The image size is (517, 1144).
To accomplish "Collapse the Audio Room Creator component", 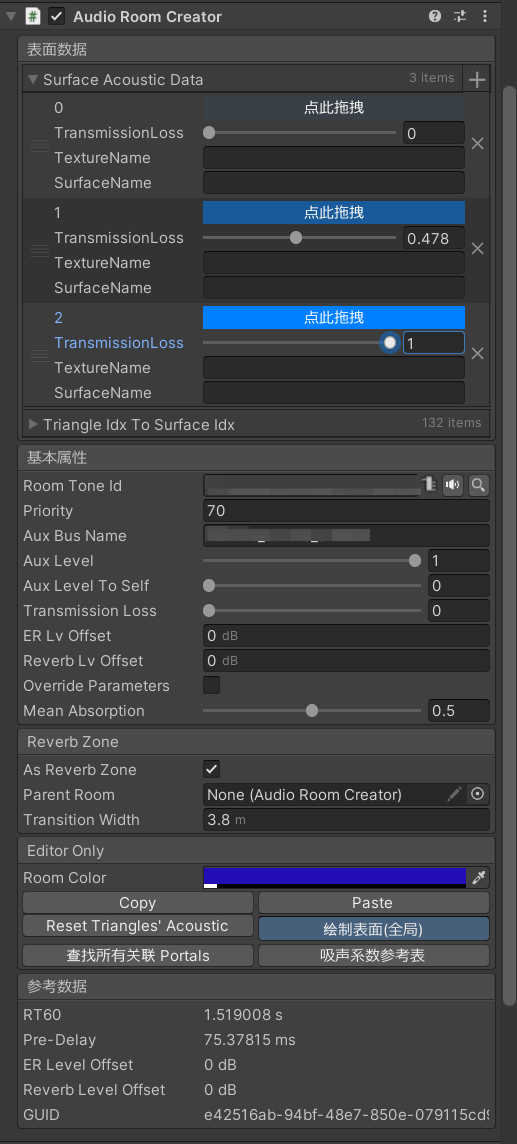I will pos(10,15).
